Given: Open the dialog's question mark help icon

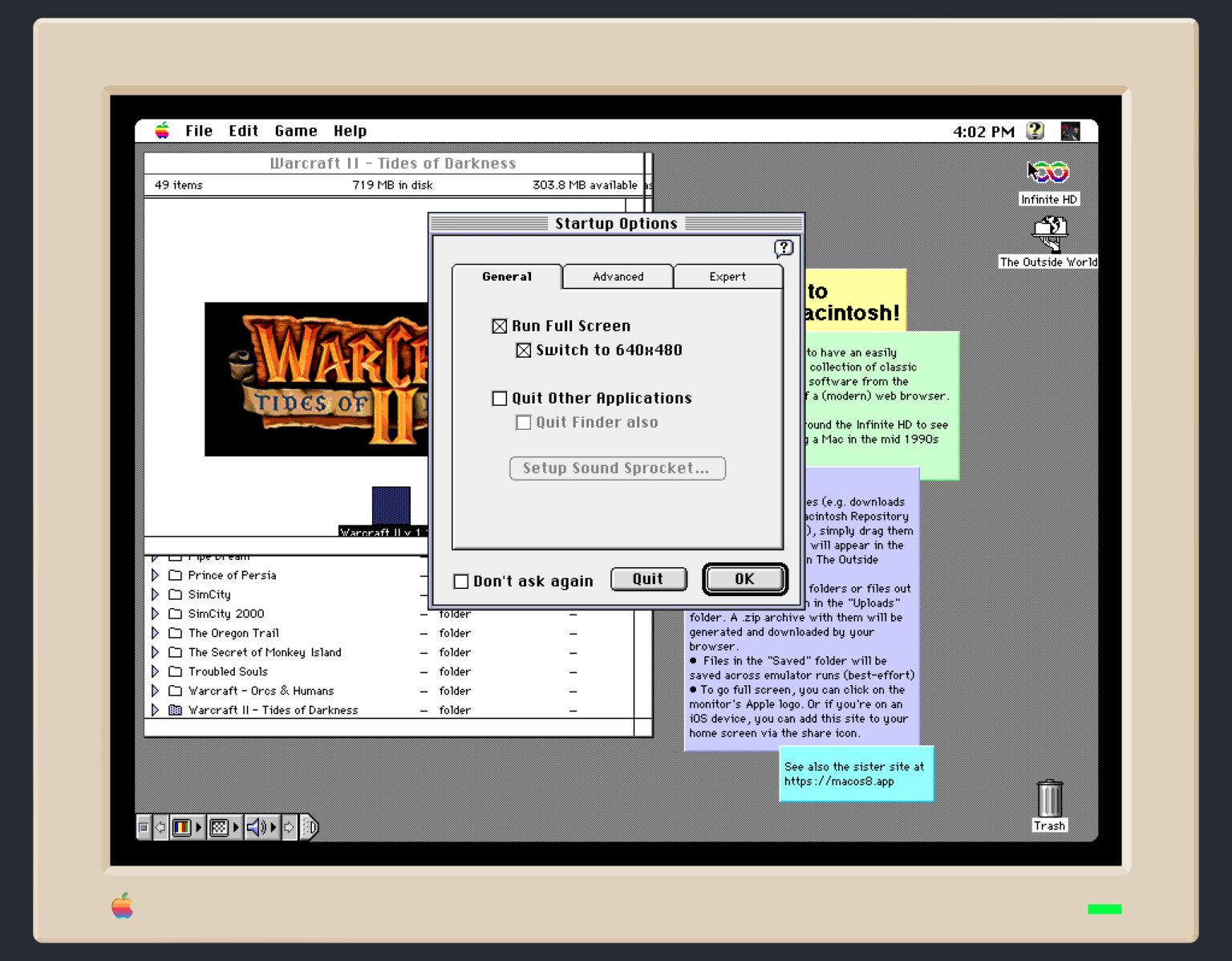Looking at the screenshot, I should tap(784, 249).
